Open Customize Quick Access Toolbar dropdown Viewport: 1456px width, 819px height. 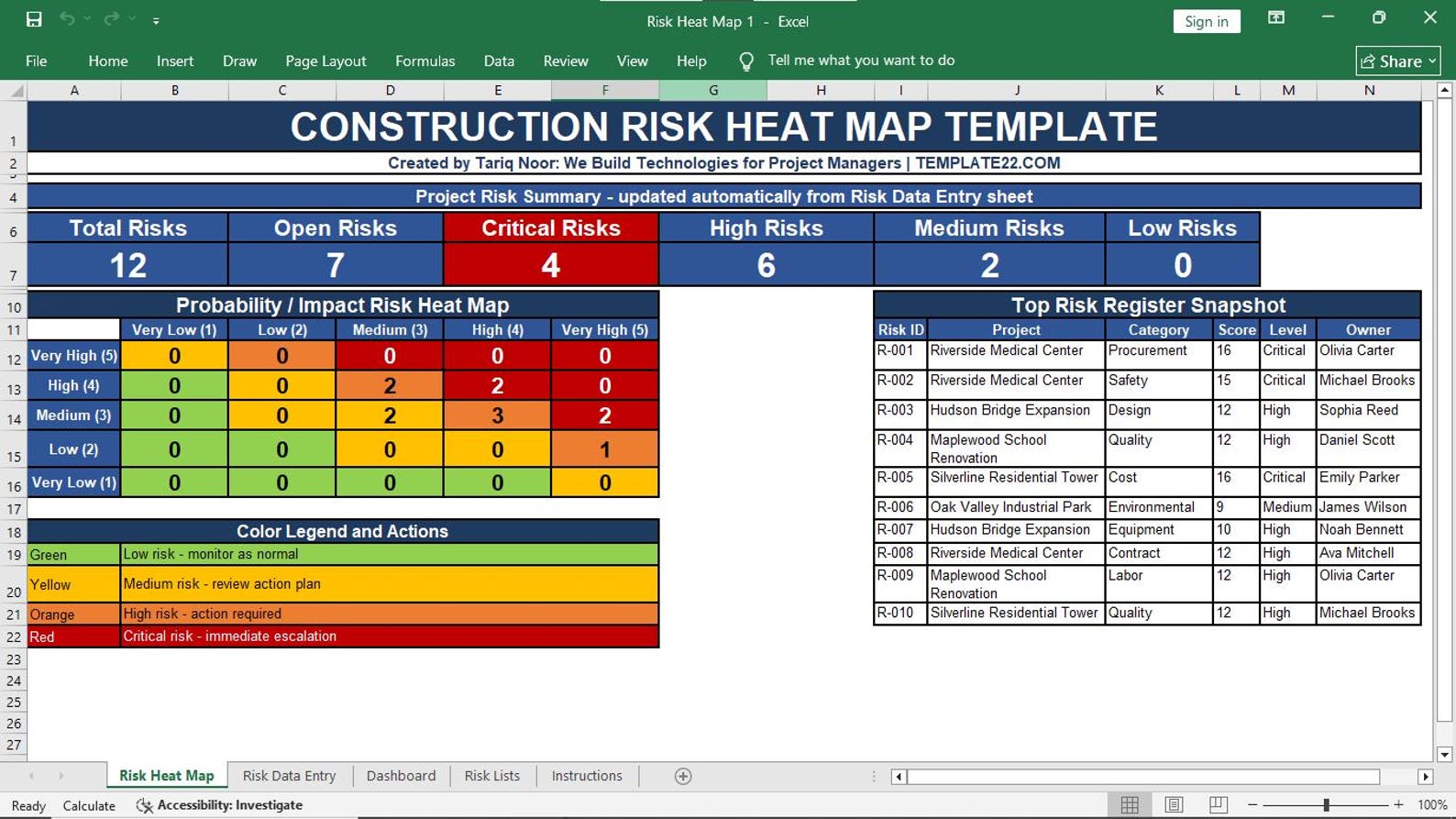click(156, 20)
